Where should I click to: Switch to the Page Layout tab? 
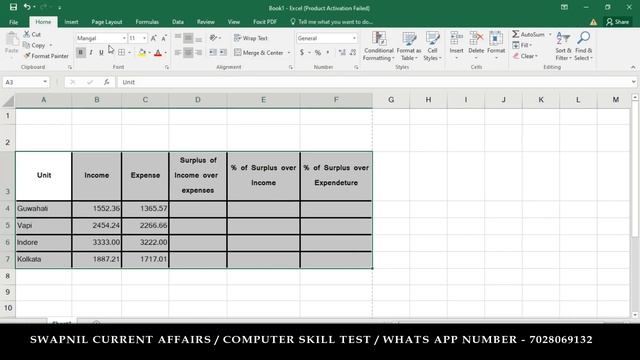coord(107,22)
